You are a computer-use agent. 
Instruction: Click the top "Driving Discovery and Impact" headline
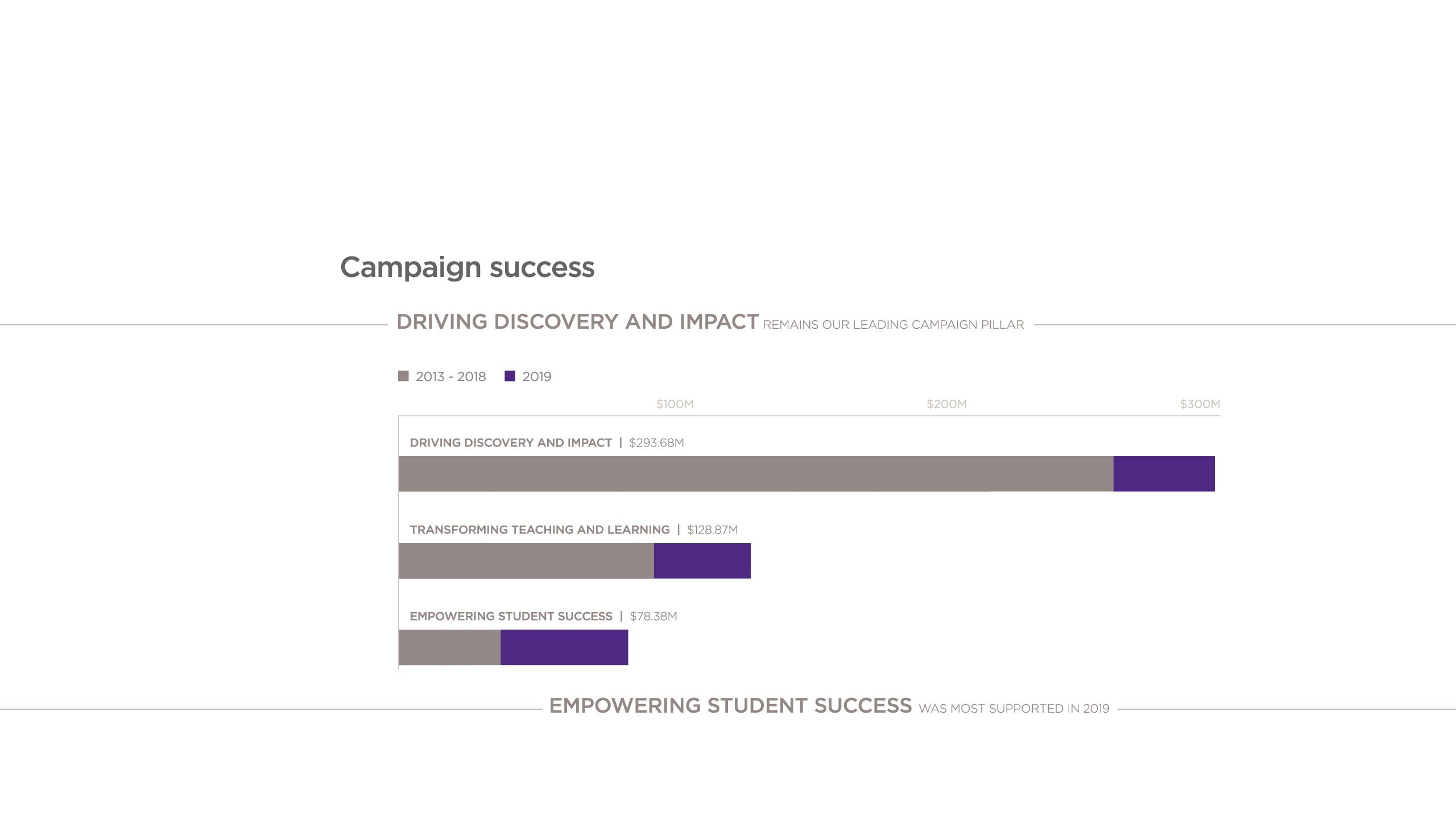[577, 322]
